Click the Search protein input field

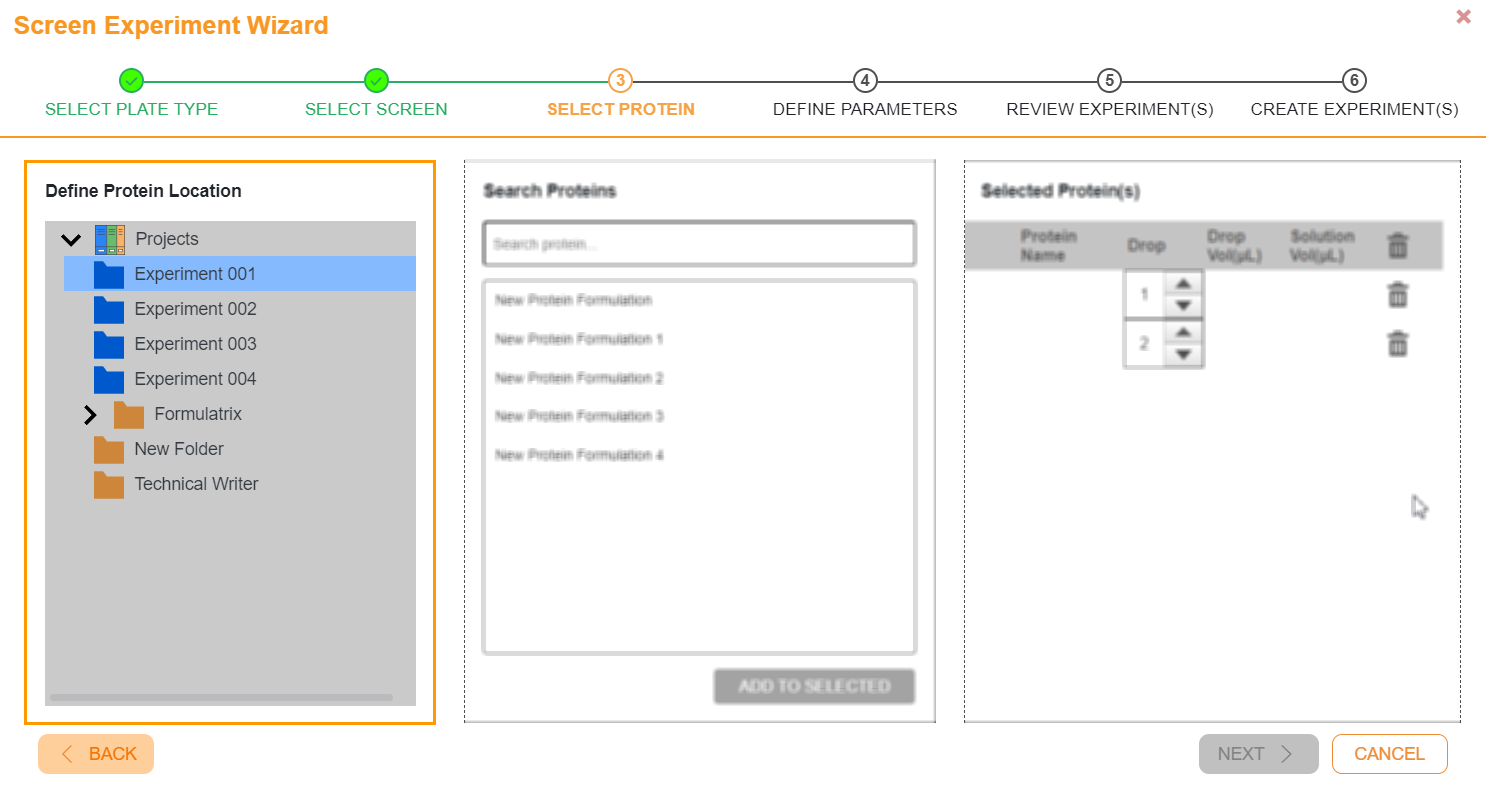pos(699,244)
